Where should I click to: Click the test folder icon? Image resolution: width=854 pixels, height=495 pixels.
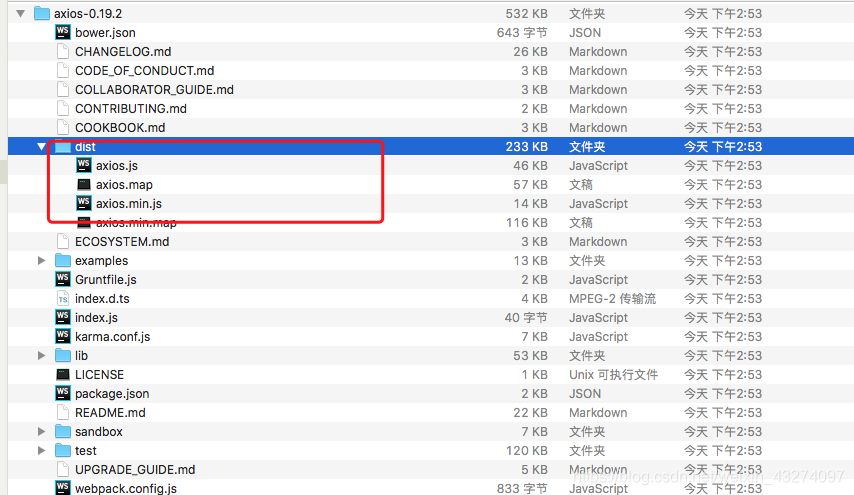click(x=63, y=450)
